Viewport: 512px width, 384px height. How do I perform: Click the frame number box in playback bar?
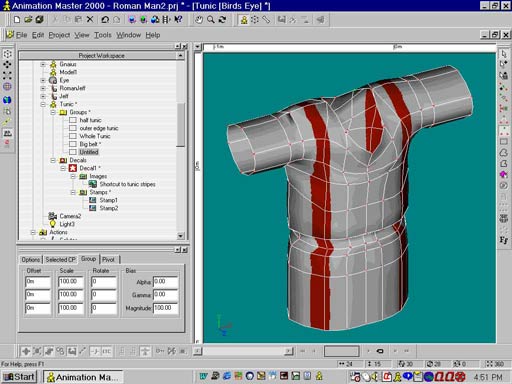coord(341,351)
